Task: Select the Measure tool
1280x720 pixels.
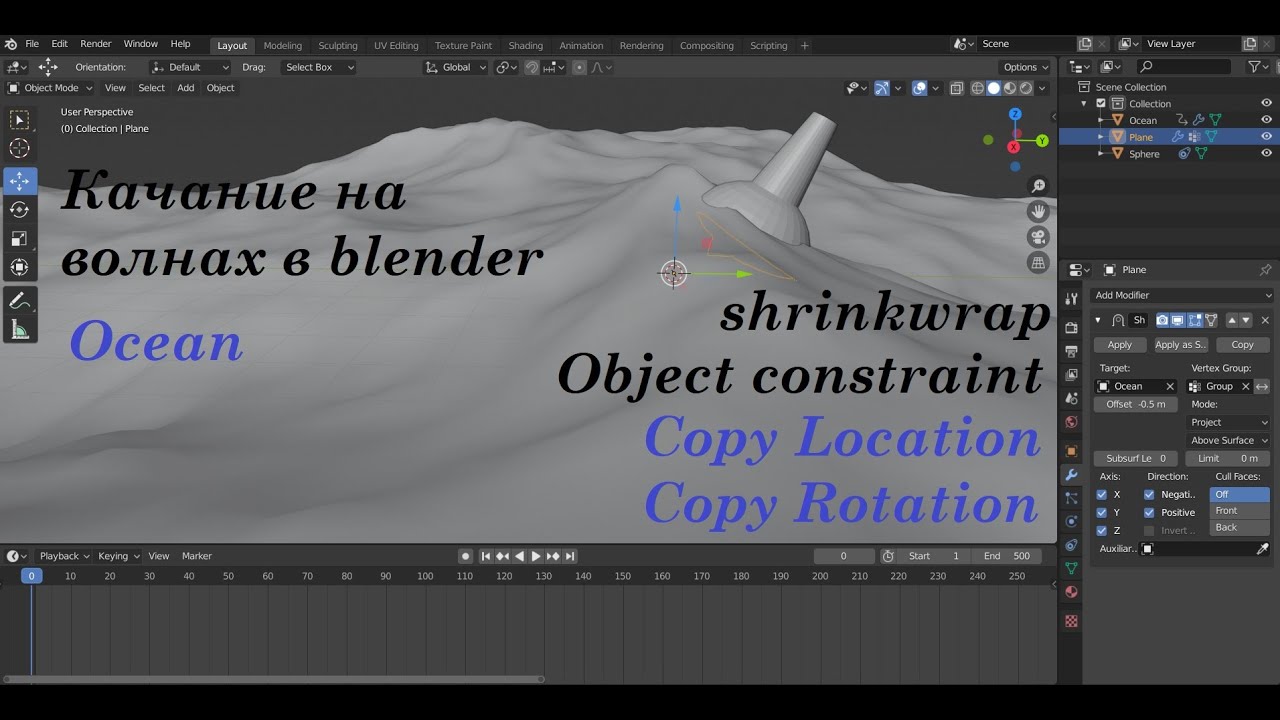Action: pos(19,329)
